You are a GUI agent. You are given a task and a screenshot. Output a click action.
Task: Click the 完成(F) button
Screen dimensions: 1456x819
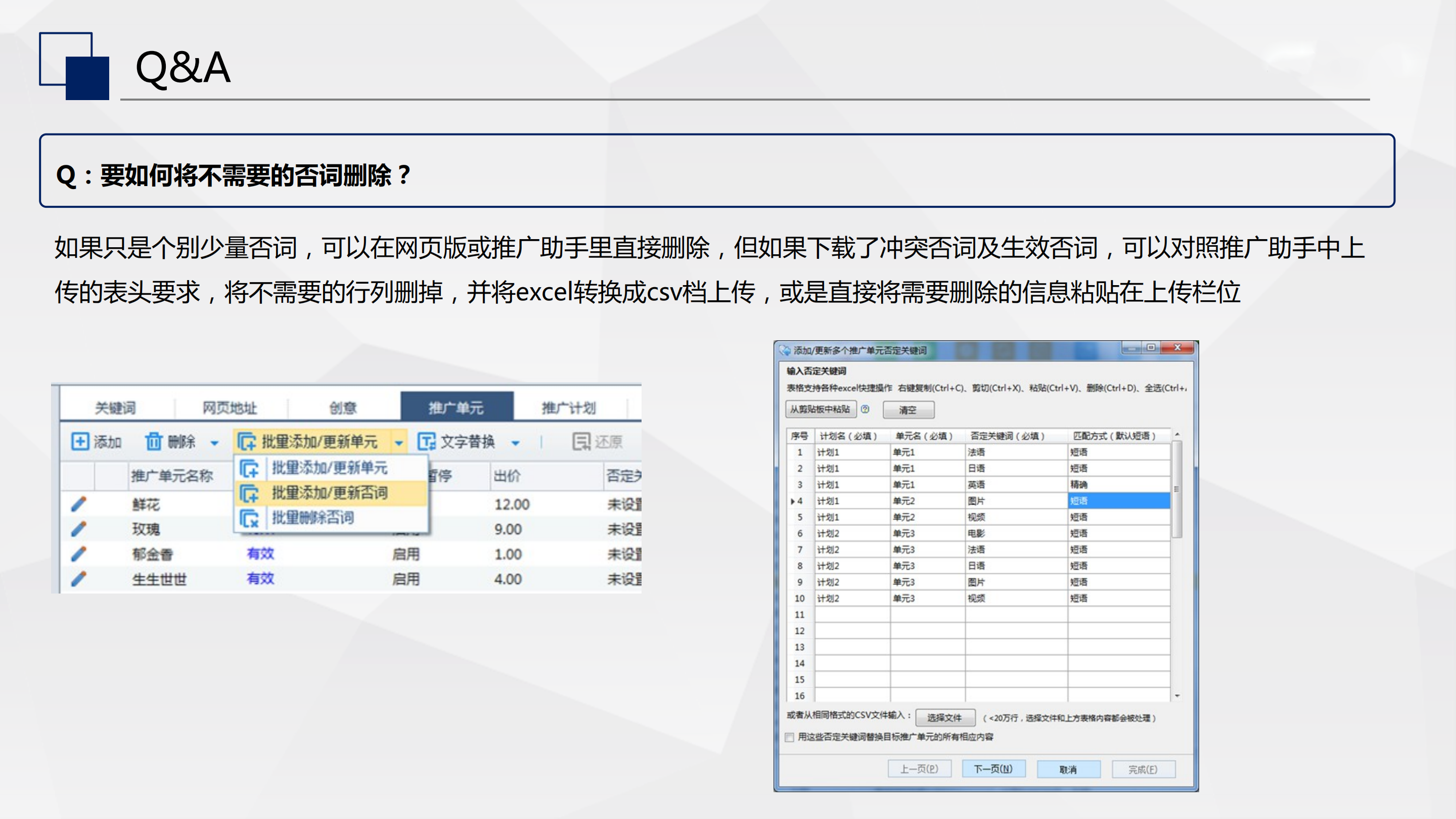[x=1143, y=768]
